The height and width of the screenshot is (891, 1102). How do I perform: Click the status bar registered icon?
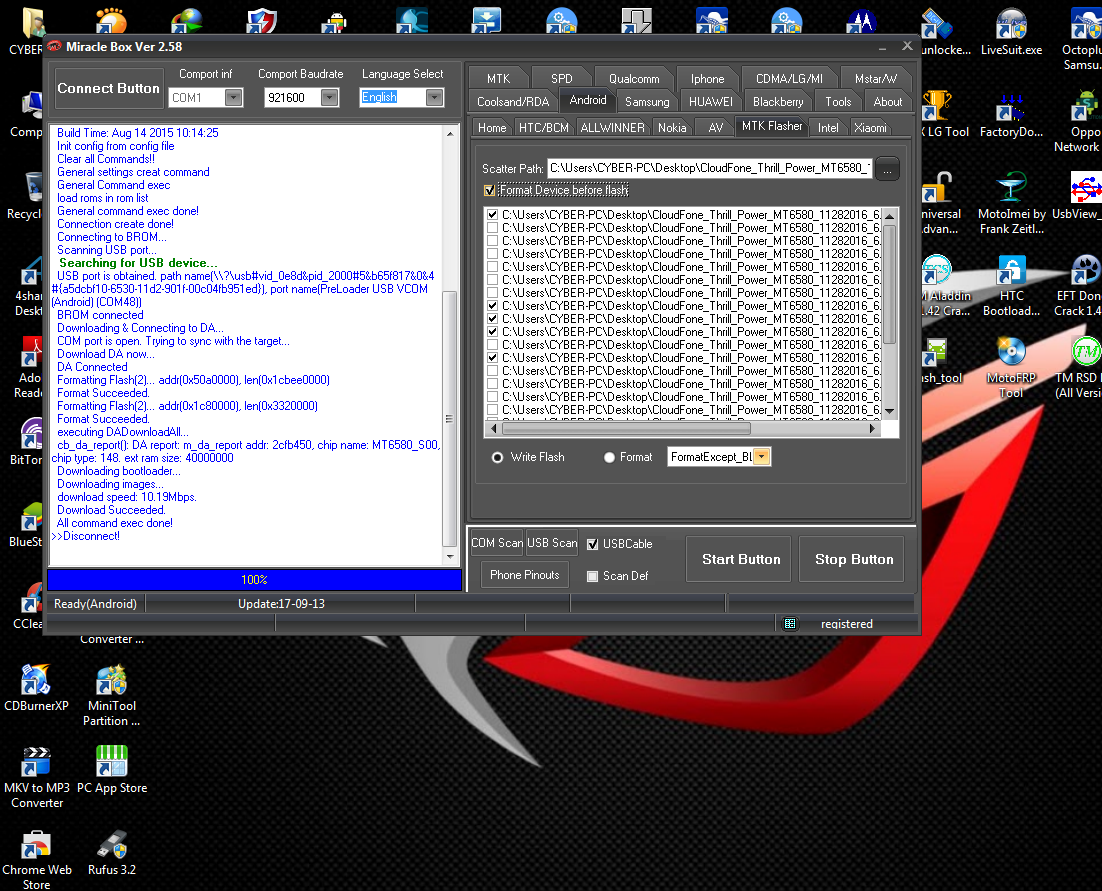[x=790, y=623]
